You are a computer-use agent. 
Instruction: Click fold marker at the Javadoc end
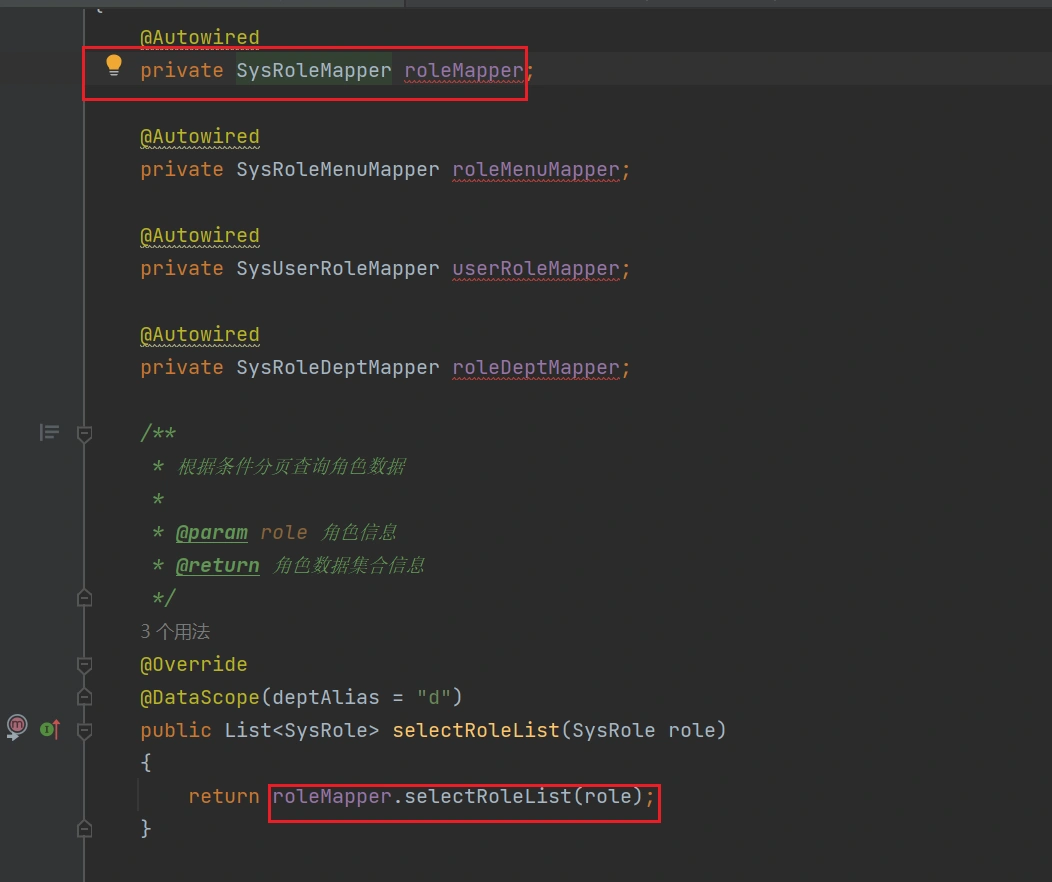point(85,598)
